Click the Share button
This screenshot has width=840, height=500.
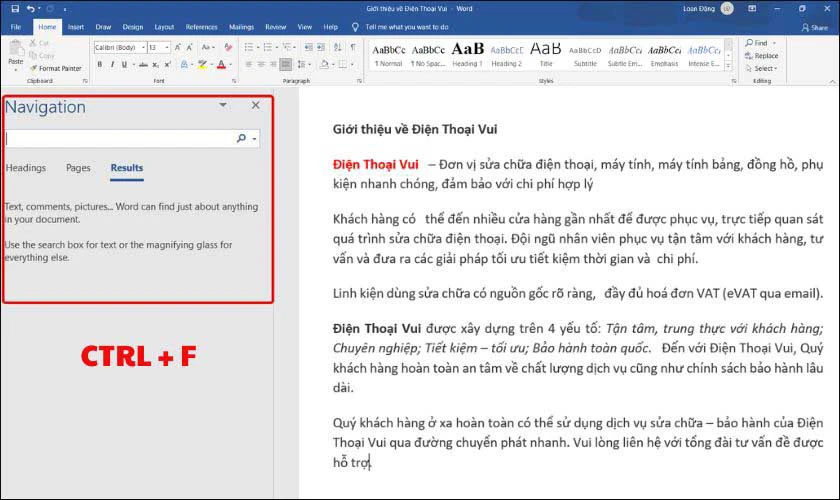tap(814, 27)
